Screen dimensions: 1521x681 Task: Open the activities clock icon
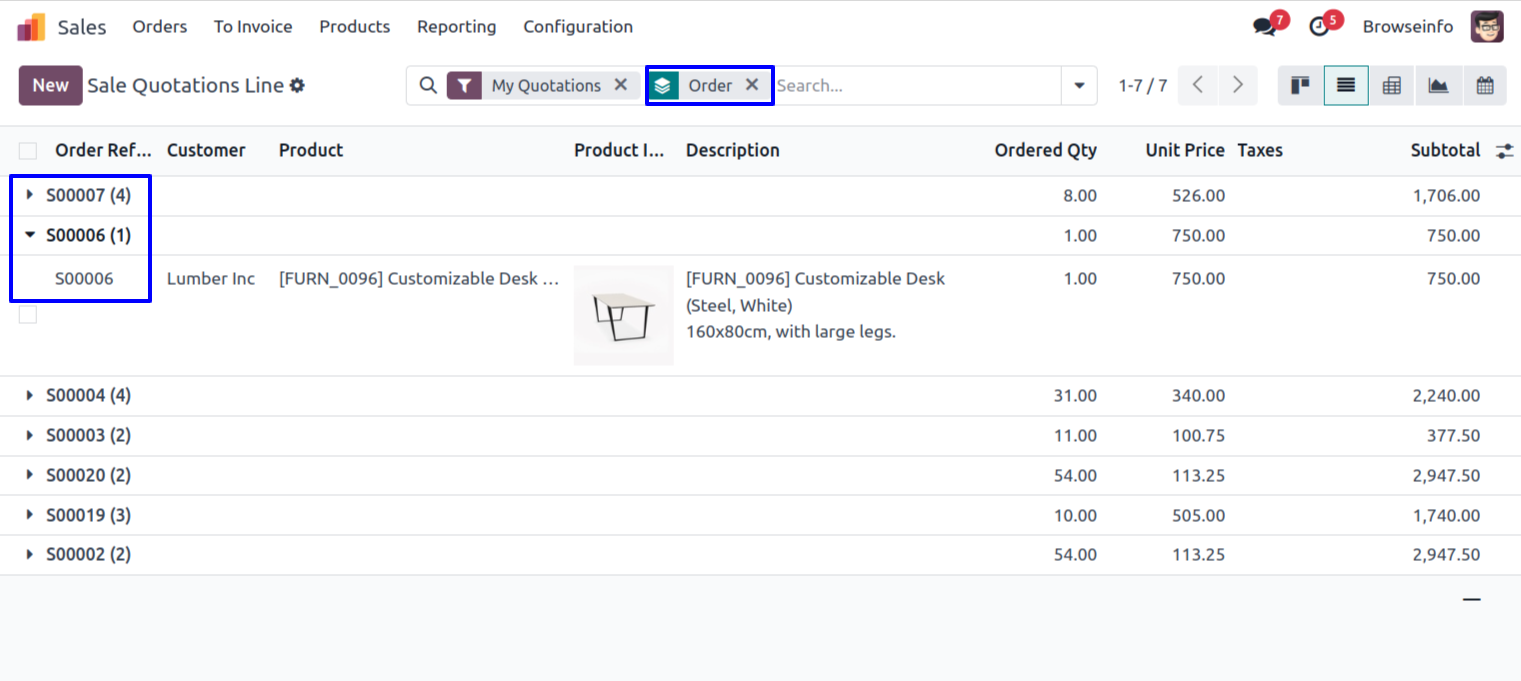tap(1319, 27)
